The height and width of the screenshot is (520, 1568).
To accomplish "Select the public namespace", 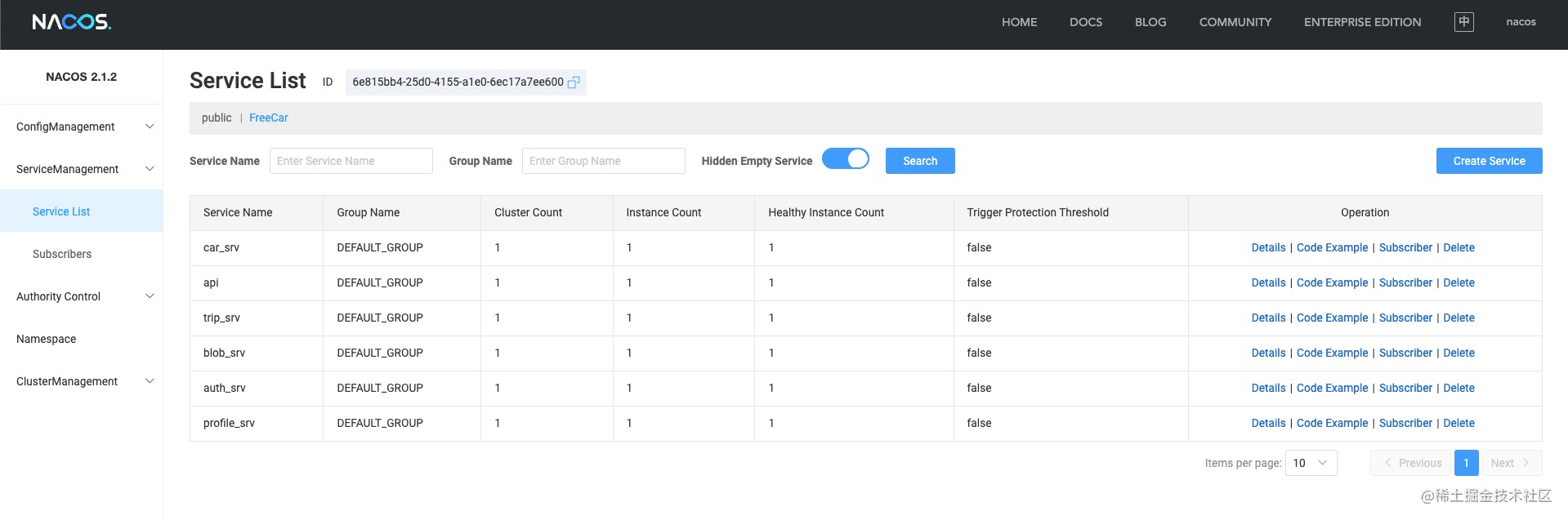I will coord(217,118).
